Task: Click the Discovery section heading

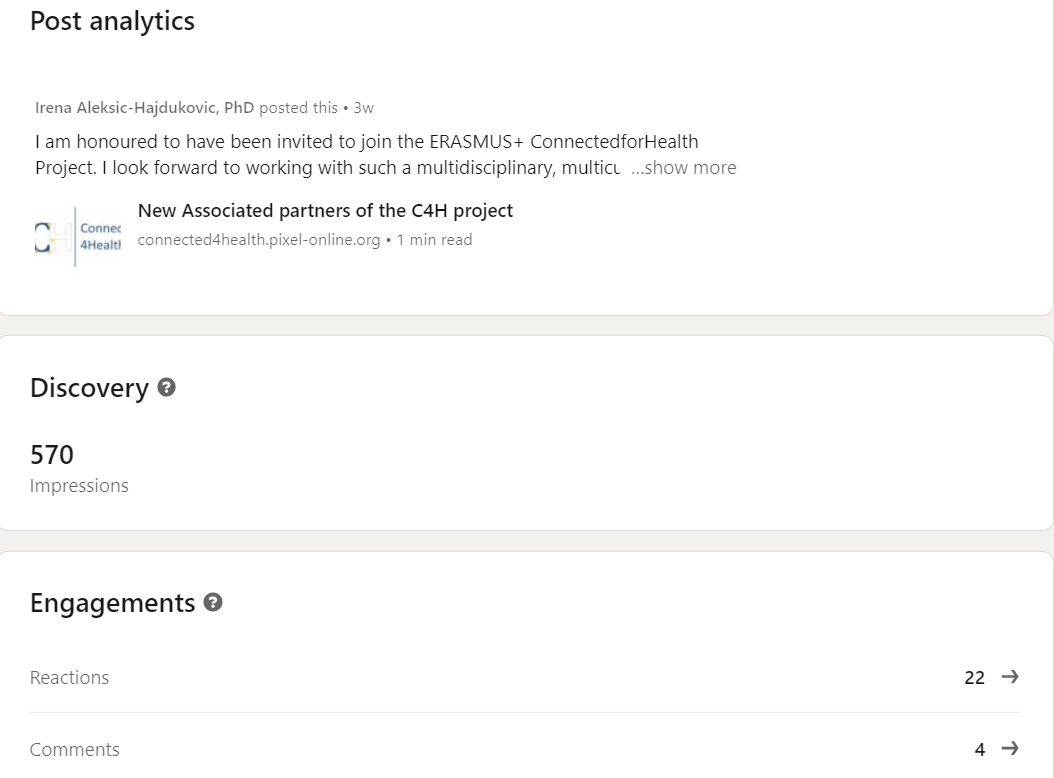Action: coord(89,388)
